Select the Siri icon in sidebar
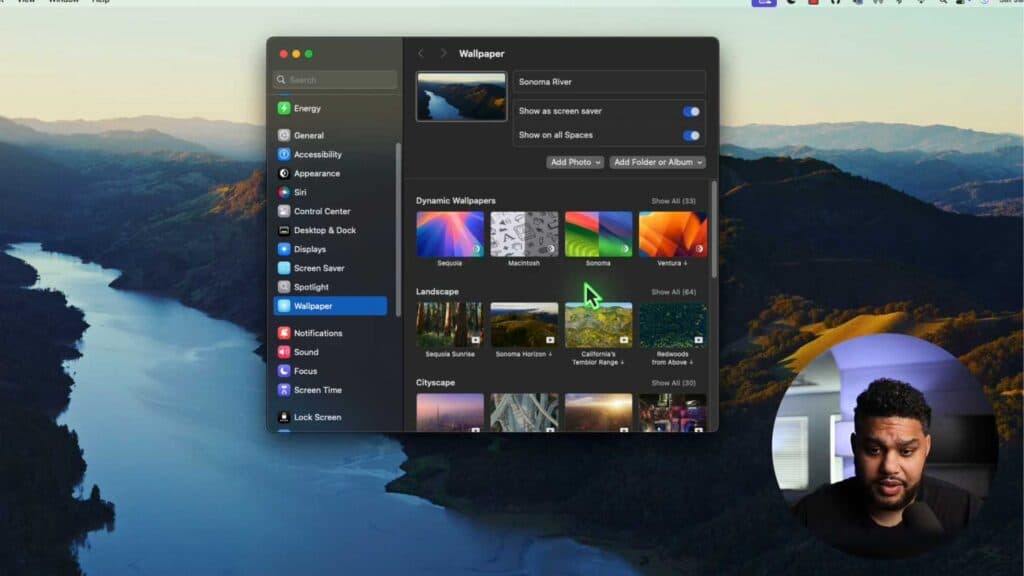The image size is (1024, 576). [283, 192]
